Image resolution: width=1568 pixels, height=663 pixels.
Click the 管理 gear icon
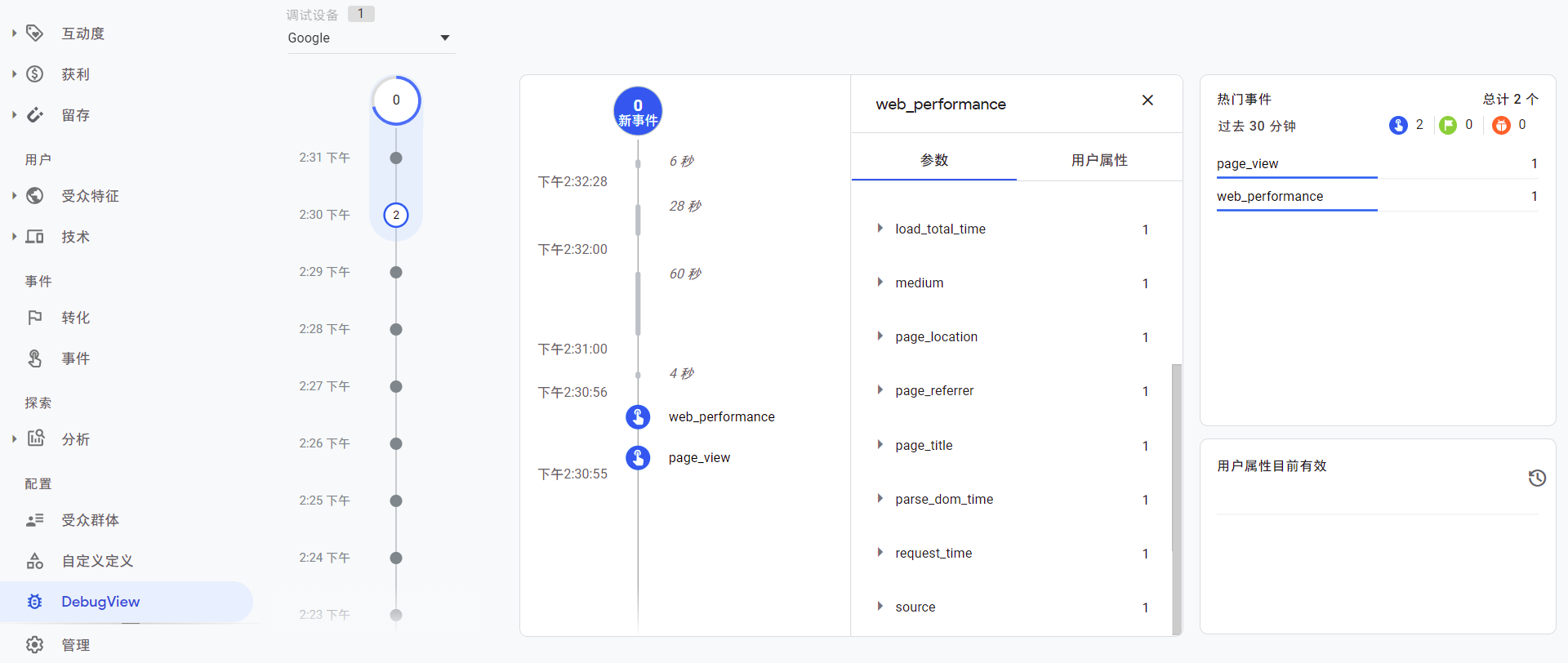tap(34, 645)
